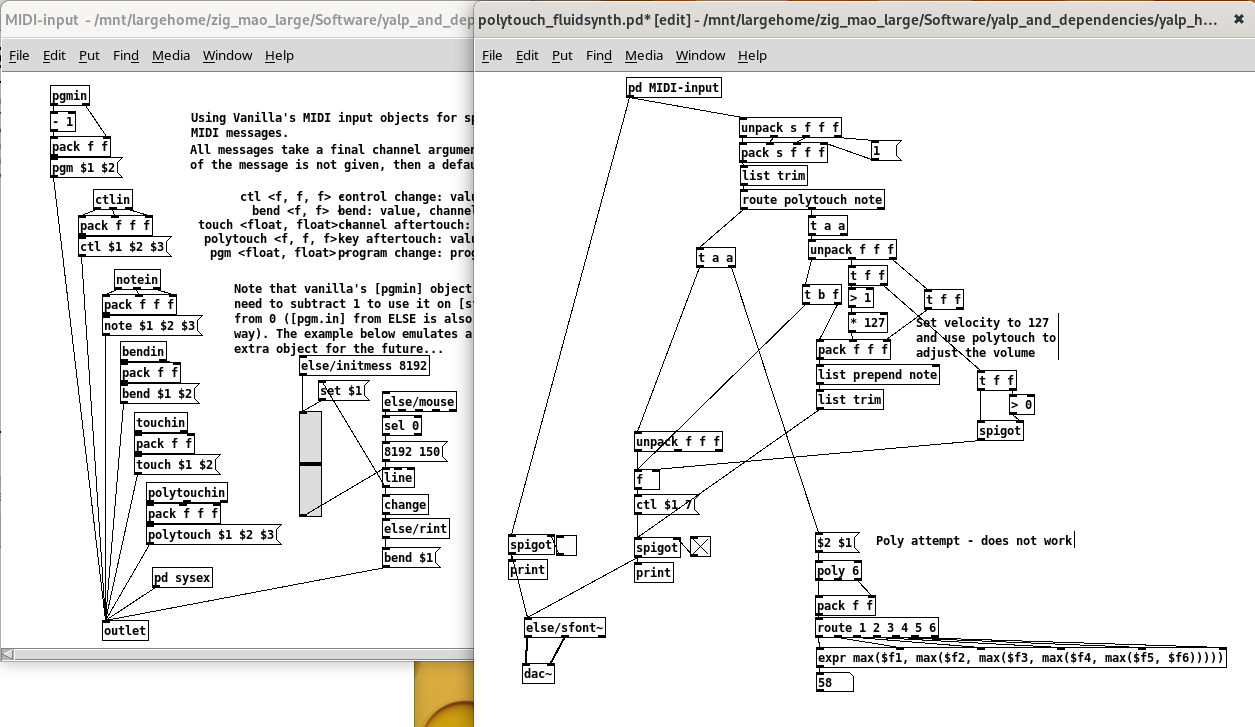Open Media menu in MIDI-input window
The image size is (1255, 727).
point(171,55)
